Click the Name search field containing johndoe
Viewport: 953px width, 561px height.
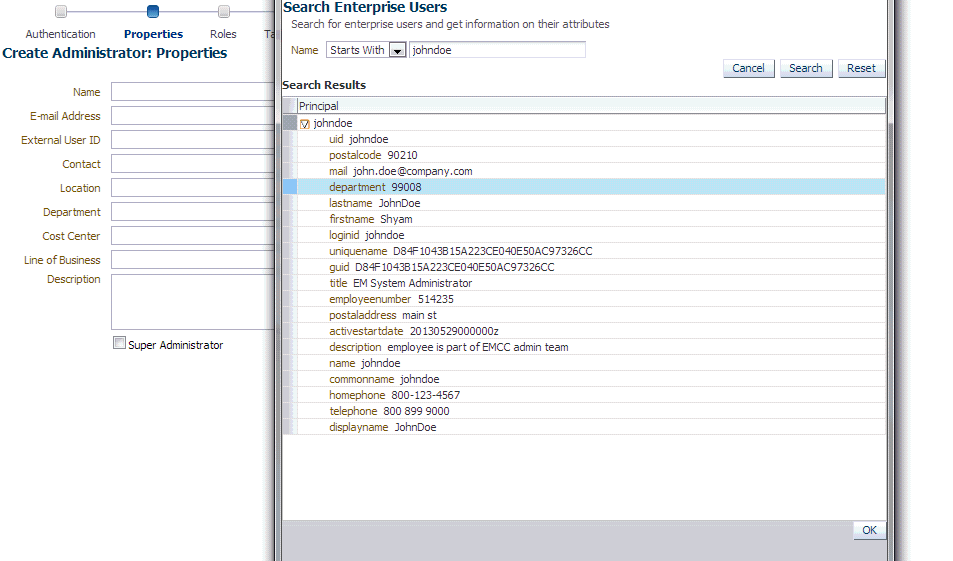(x=497, y=50)
